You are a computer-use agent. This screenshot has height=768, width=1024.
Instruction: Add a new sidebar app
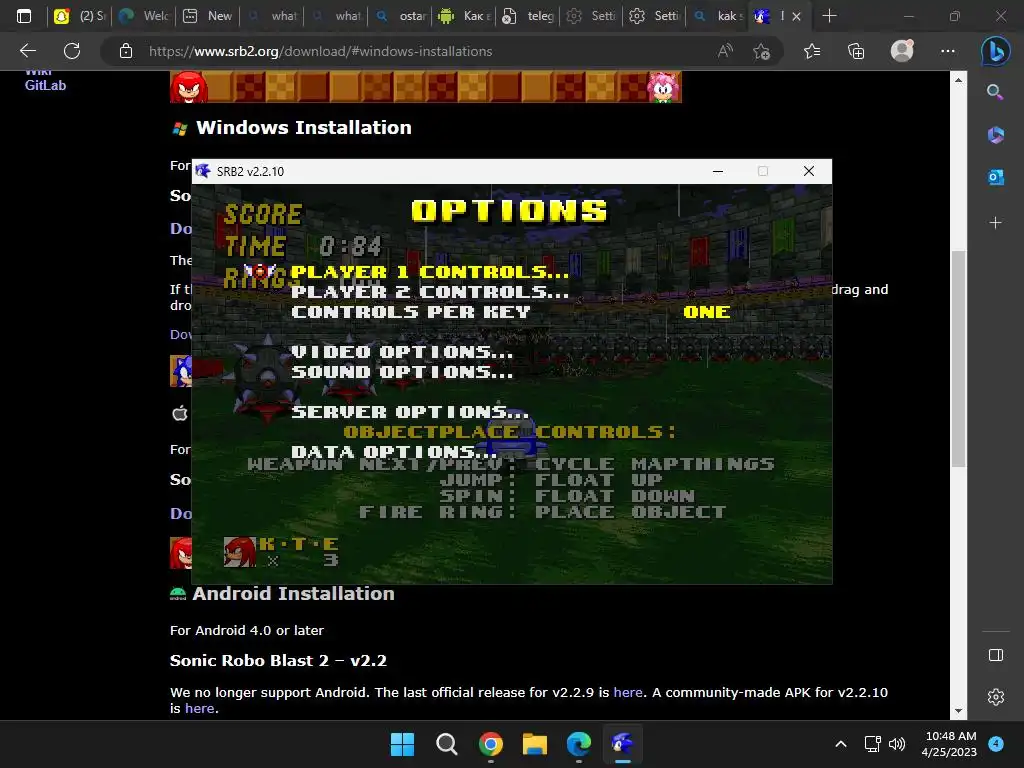point(995,223)
